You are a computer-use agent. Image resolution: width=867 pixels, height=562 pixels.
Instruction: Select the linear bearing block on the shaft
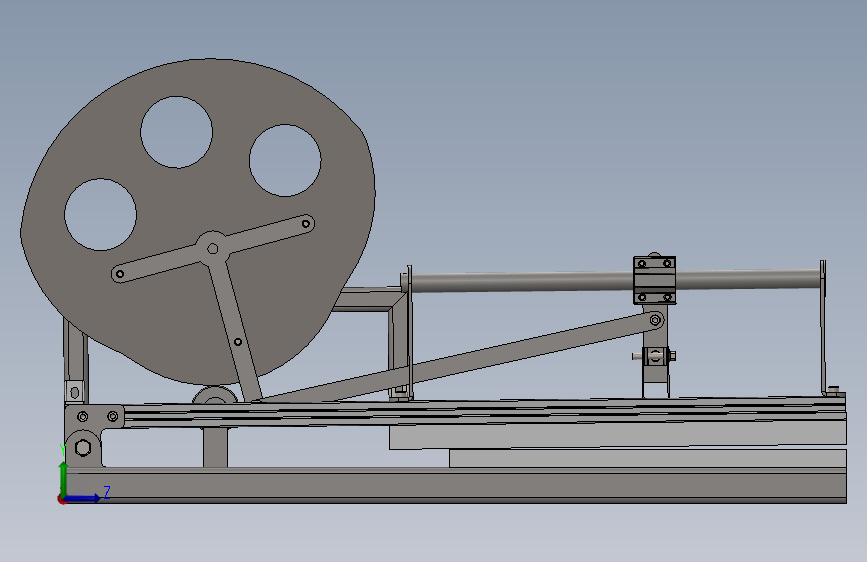(x=654, y=279)
